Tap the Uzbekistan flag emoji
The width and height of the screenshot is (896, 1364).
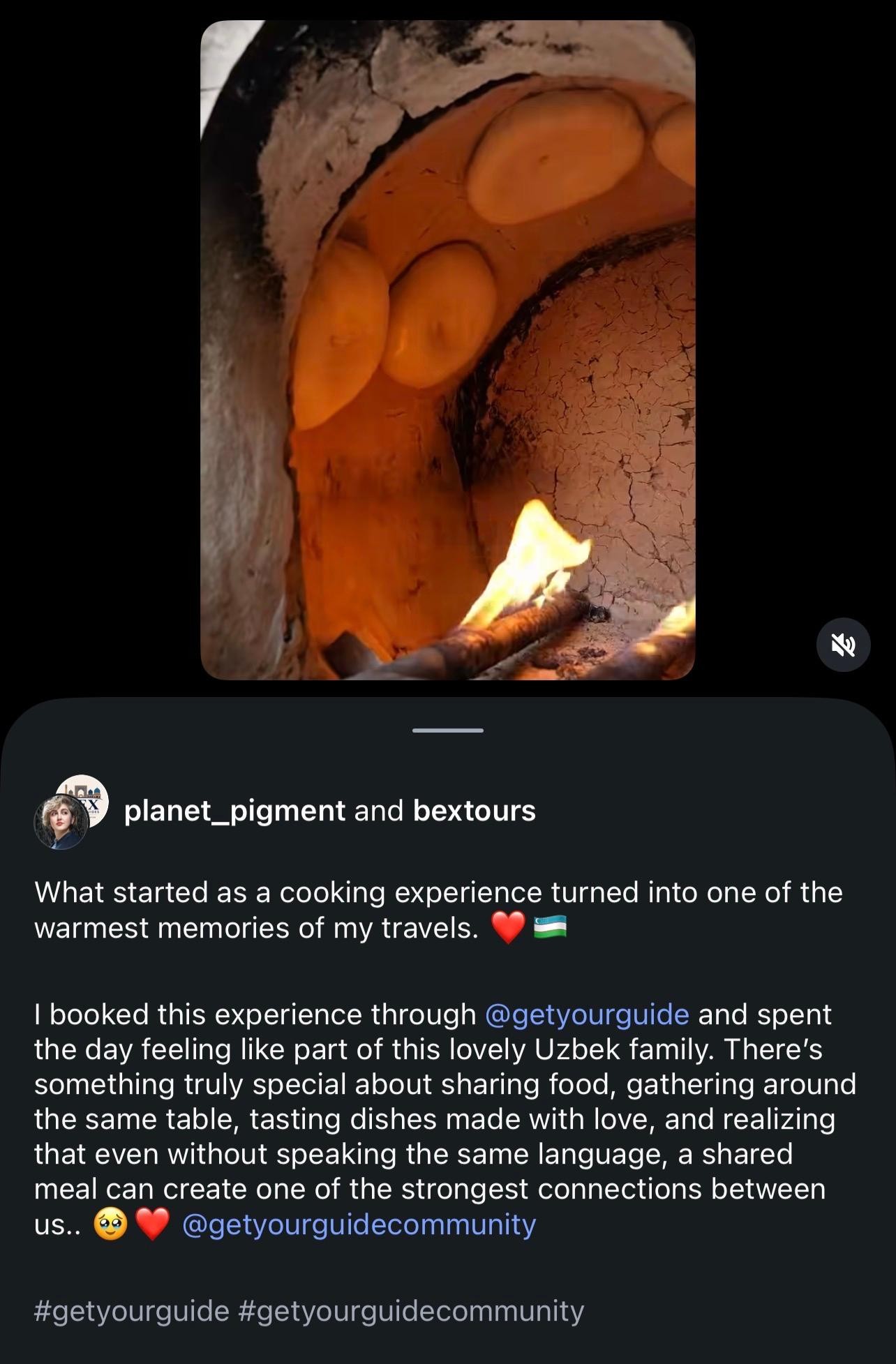point(550,927)
